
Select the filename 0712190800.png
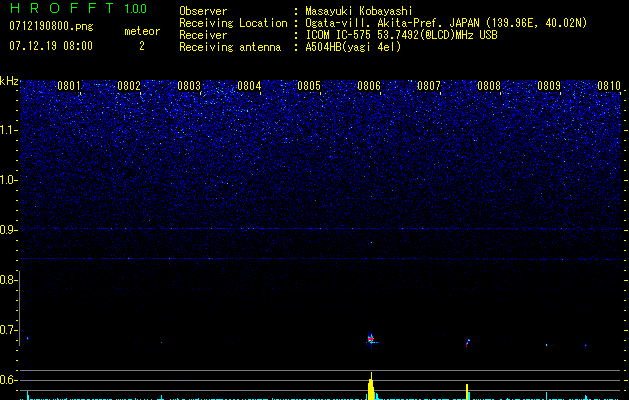click(51, 27)
